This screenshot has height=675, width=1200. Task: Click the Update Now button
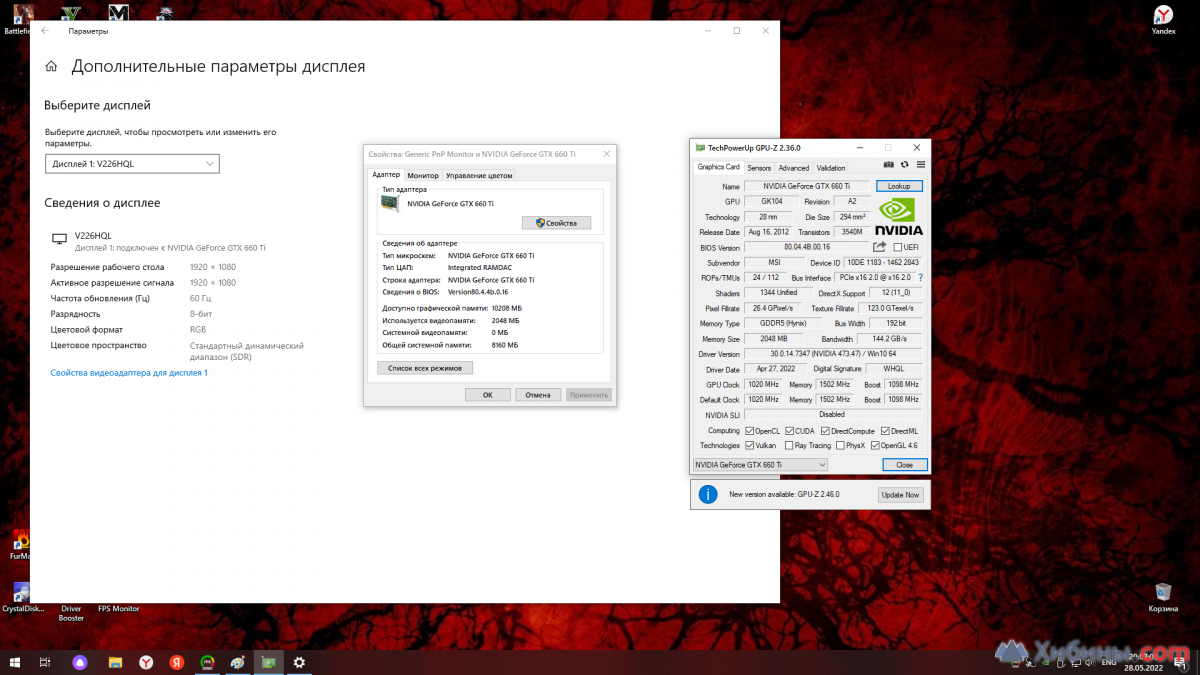(900, 495)
